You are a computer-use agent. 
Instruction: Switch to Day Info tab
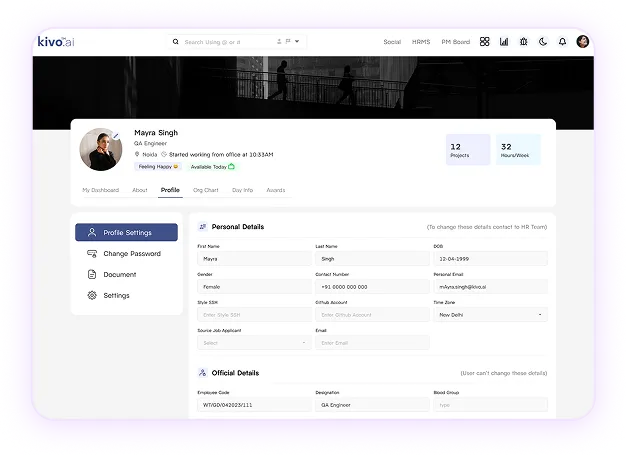[x=242, y=190]
